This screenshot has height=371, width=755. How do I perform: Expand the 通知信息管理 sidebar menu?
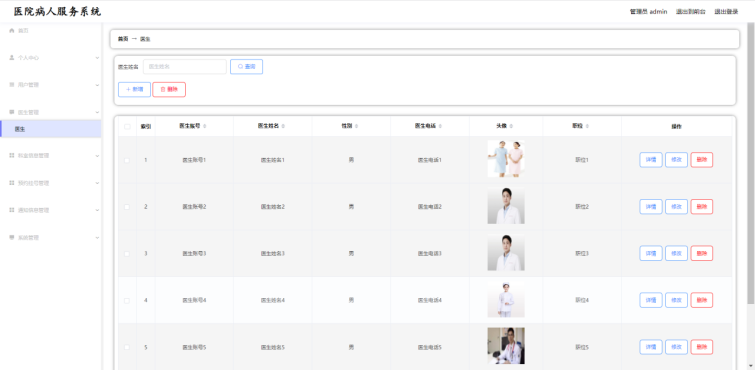pos(51,210)
